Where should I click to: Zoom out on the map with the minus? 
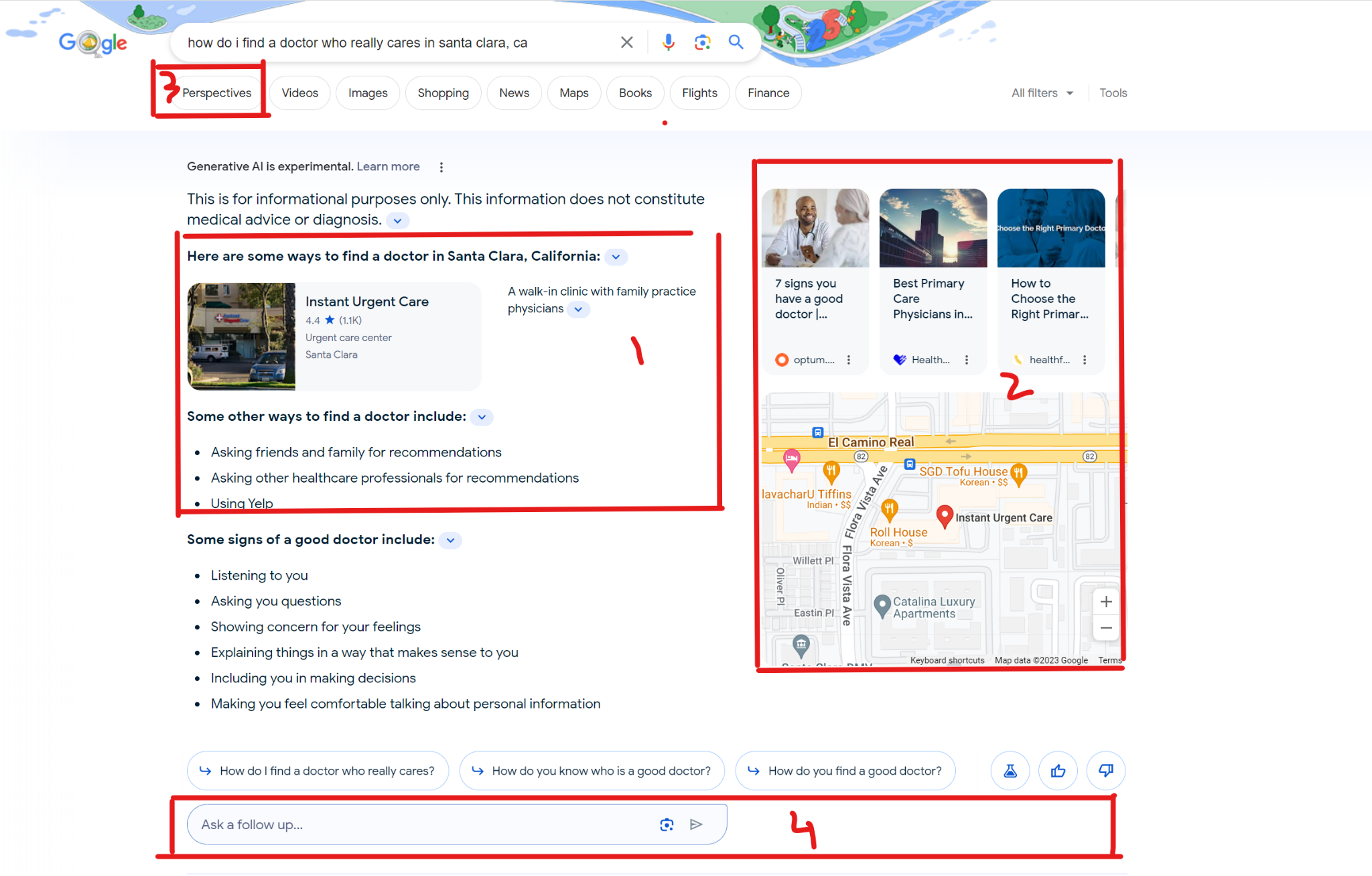click(1106, 628)
